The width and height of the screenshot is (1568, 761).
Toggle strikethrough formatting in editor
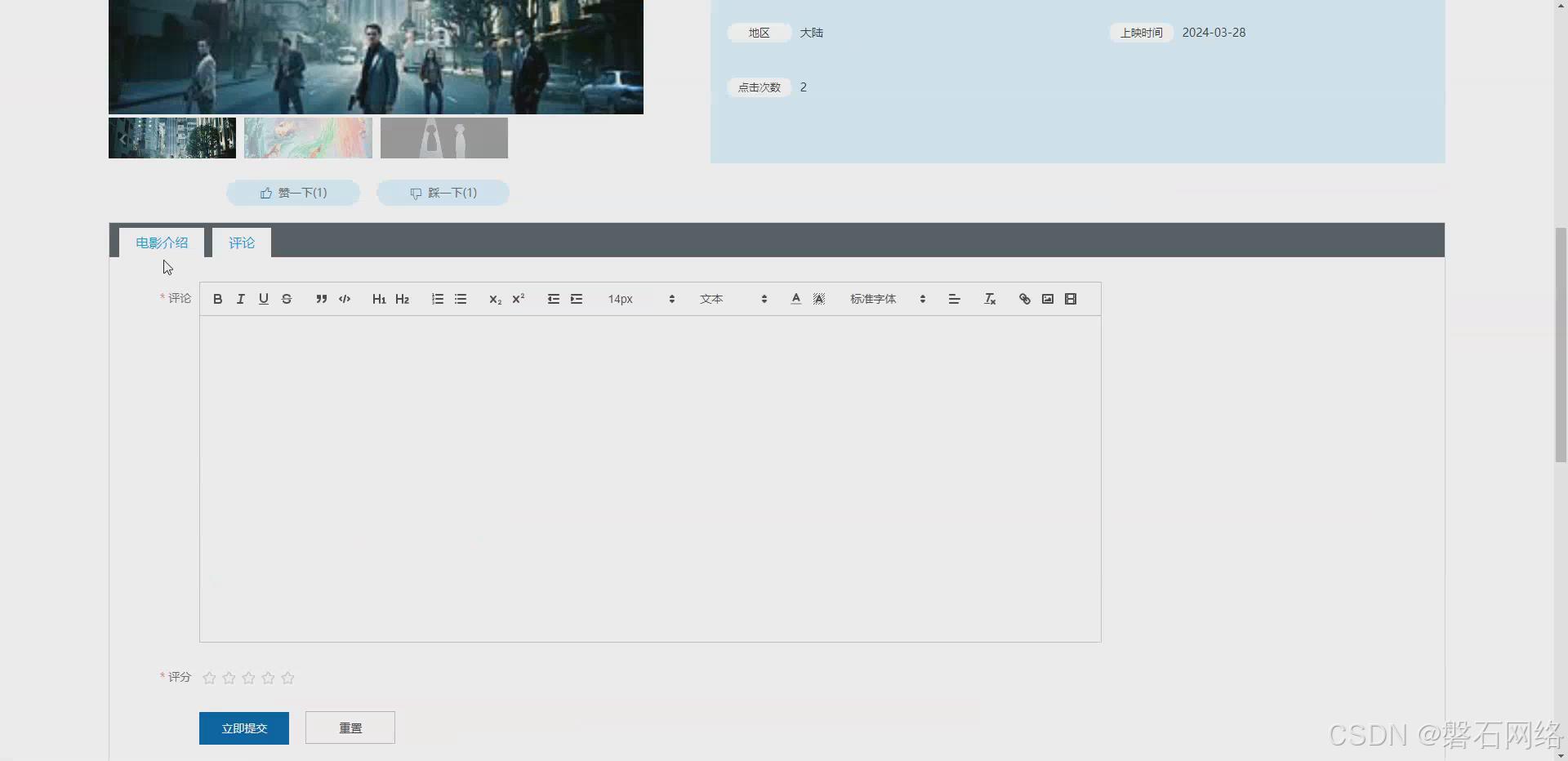coord(286,299)
